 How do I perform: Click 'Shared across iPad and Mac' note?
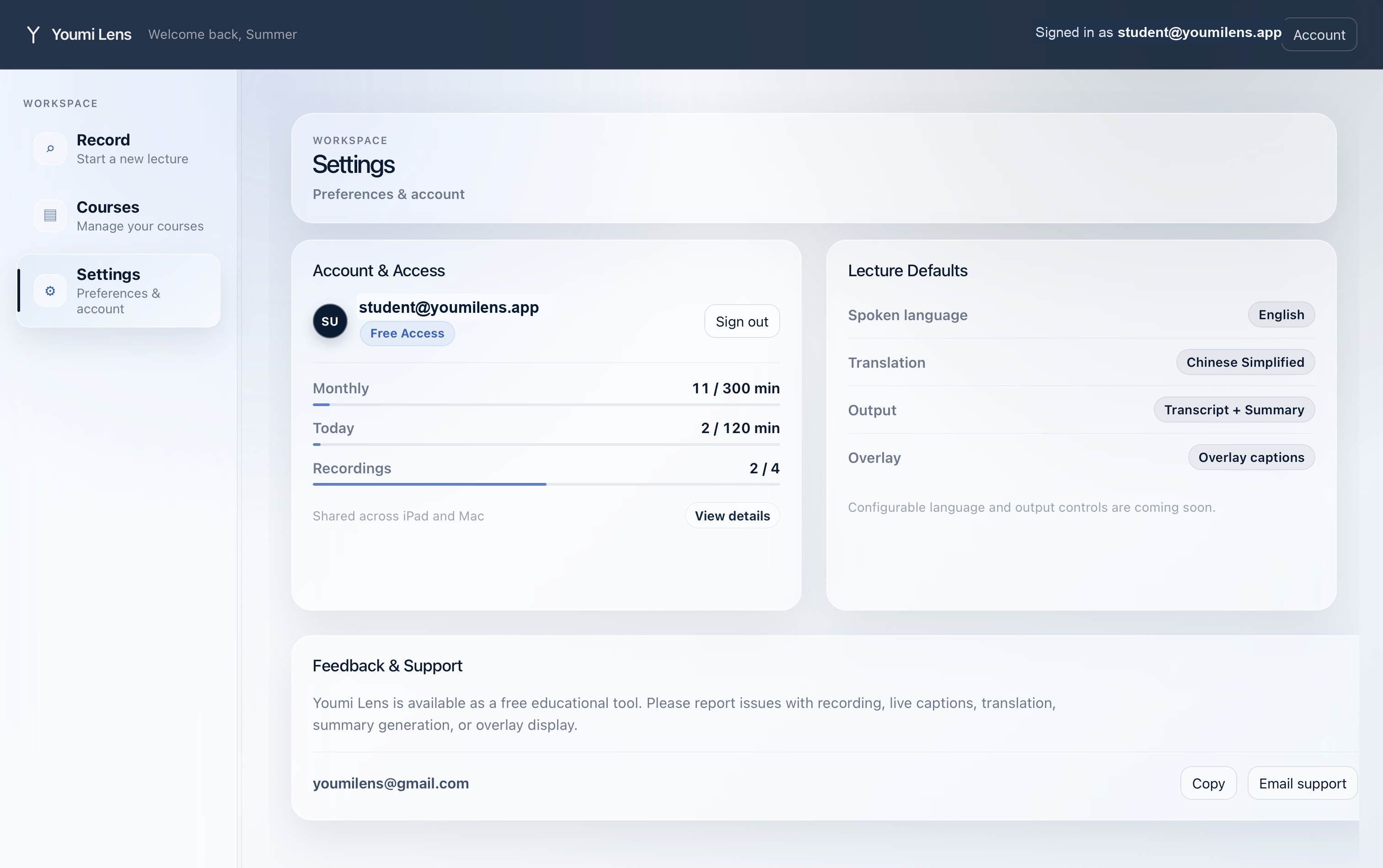(398, 516)
